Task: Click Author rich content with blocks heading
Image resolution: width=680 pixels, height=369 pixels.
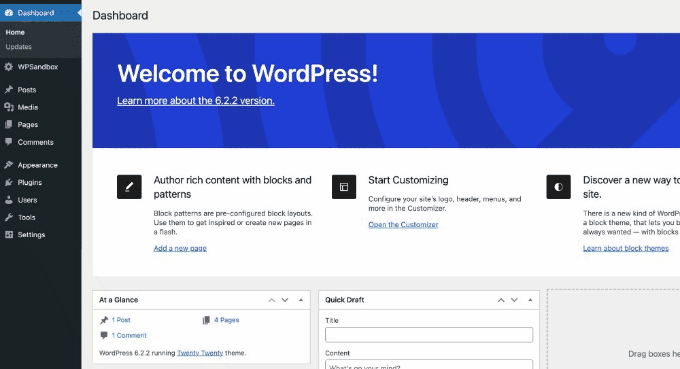Action: [x=232, y=187]
